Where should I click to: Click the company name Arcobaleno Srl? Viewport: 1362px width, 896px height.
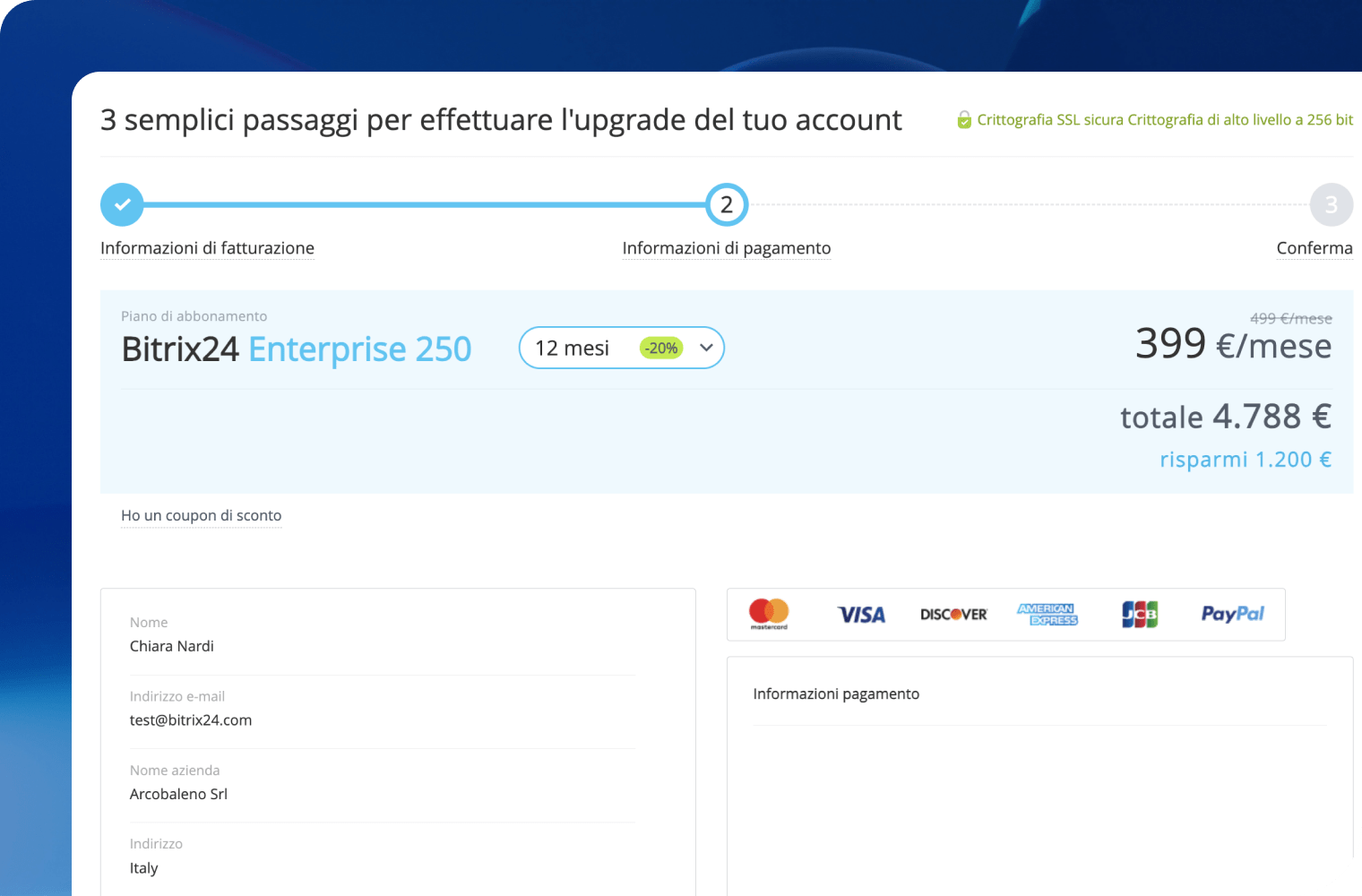178,794
